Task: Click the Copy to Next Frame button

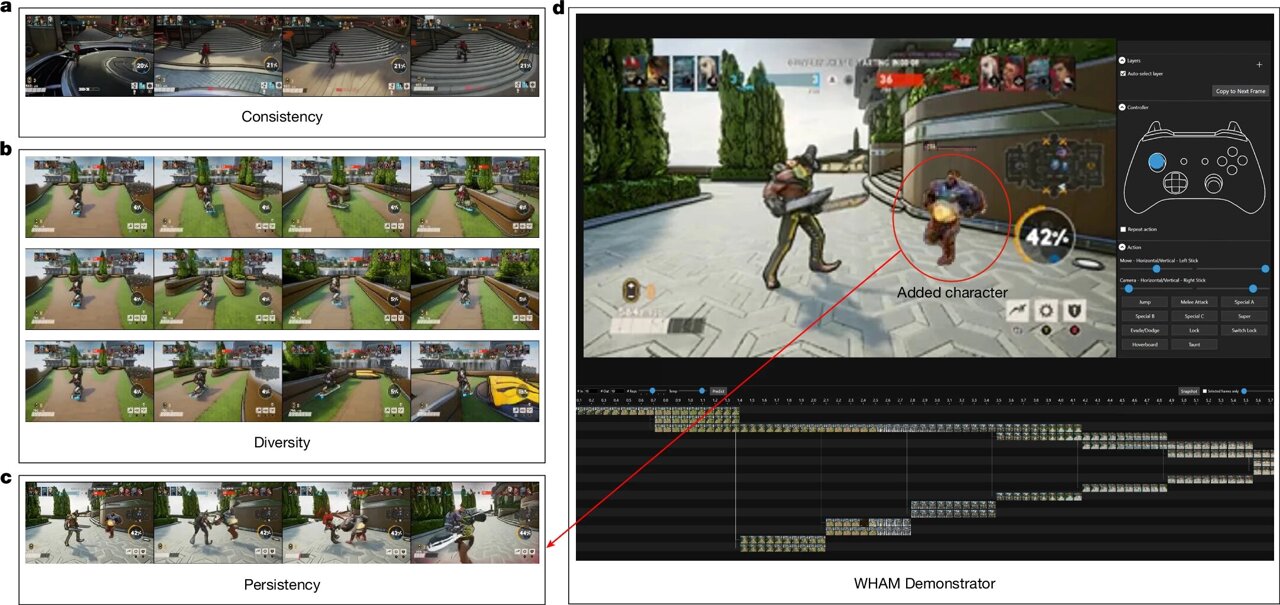Action: click(x=1239, y=92)
